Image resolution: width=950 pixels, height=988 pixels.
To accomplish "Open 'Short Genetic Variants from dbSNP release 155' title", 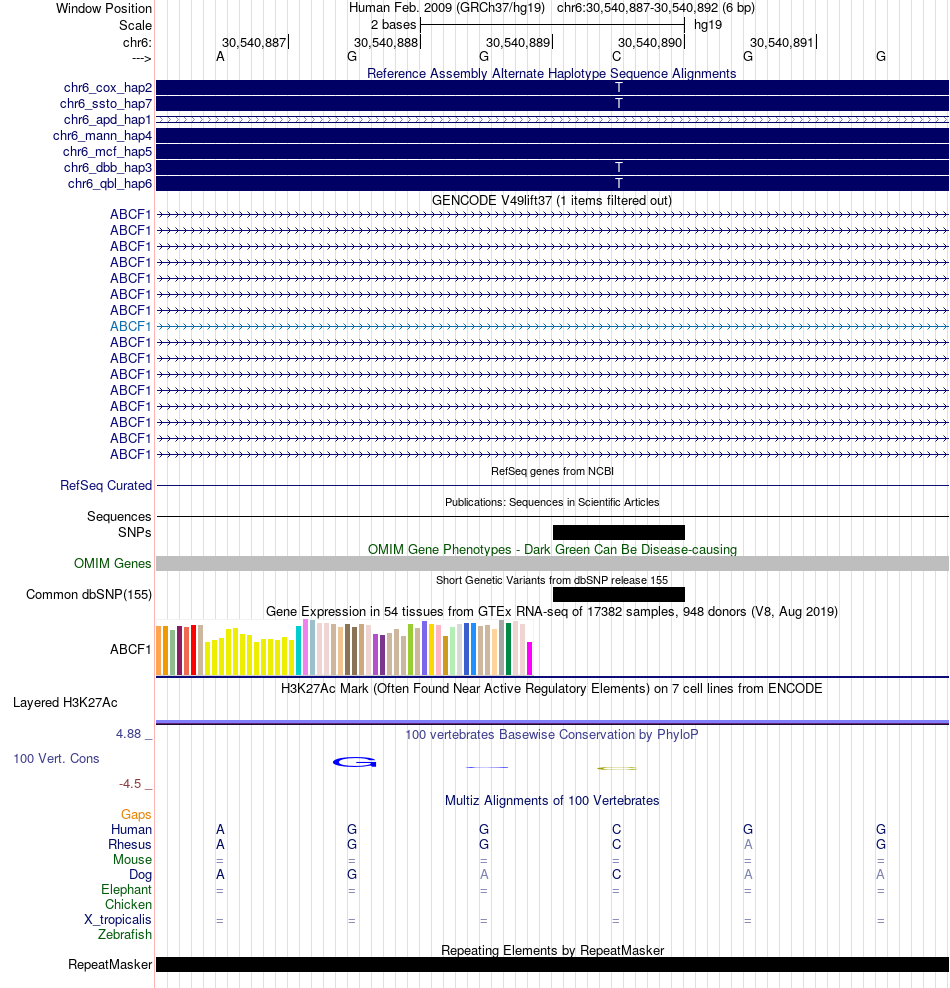I will (552, 580).
